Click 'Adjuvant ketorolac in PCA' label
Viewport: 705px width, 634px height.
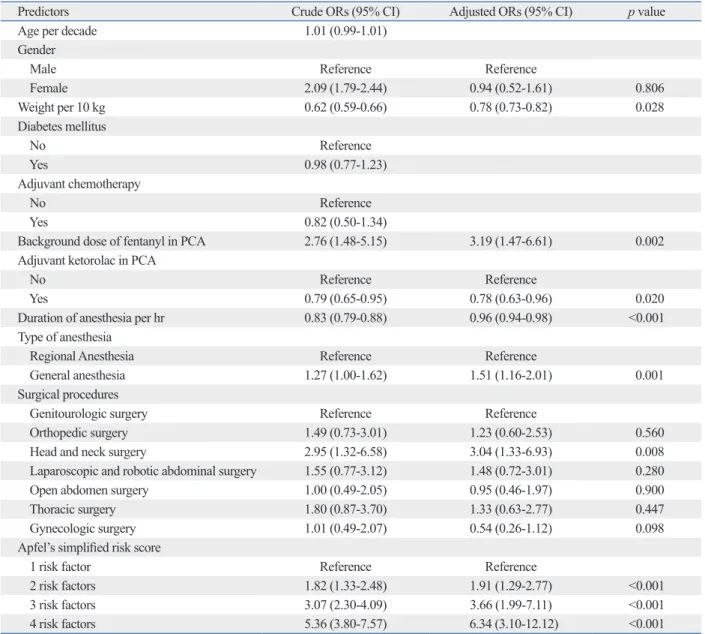(87, 260)
